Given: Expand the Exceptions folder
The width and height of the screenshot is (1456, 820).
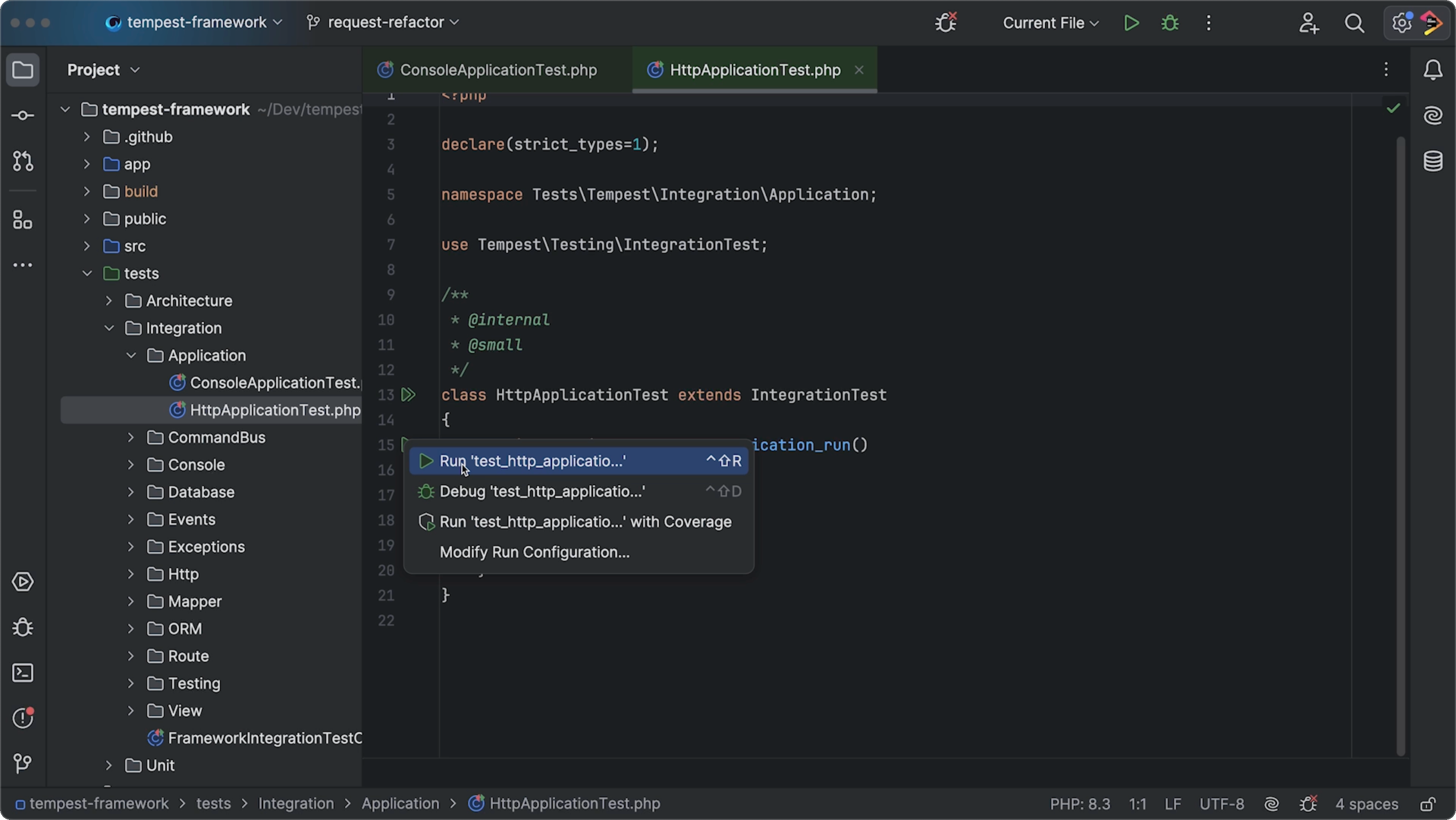Looking at the screenshot, I should coord(131,546).
